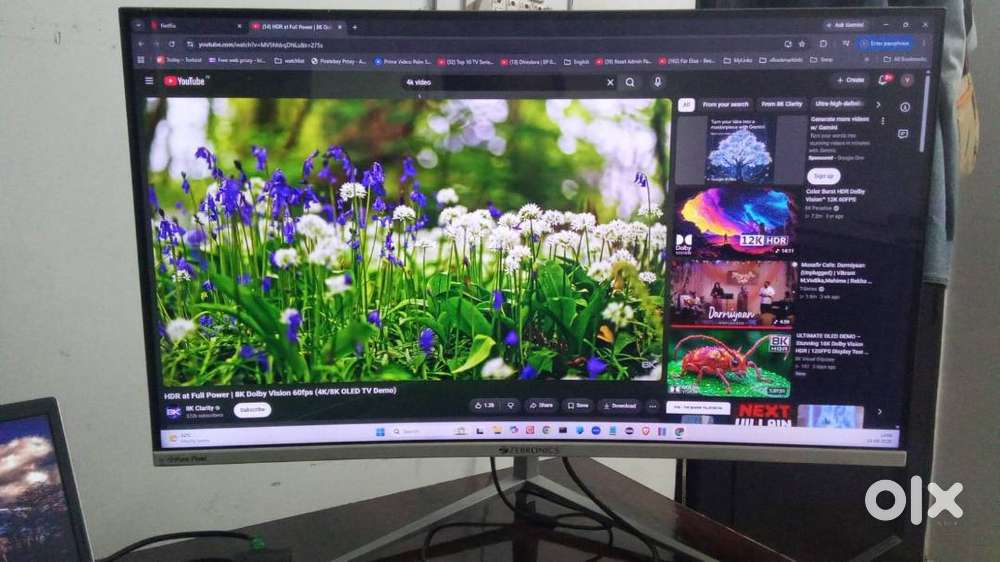Go back with the browser back arrow
The width and height of the screenshot is (1000, 562).
tap(142, 44)
